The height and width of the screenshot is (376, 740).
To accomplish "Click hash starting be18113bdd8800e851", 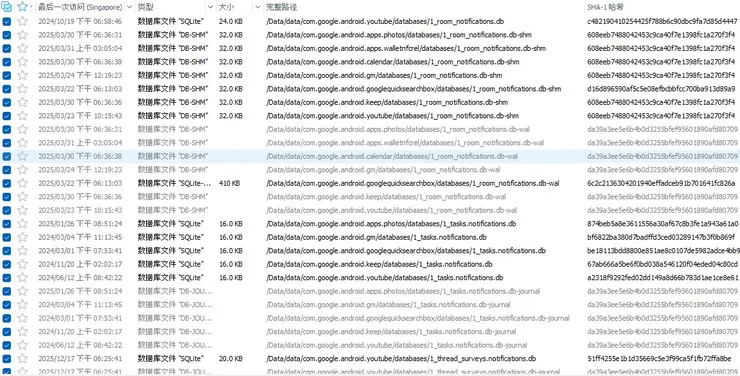I will pyautogui.click(x=664, y=251).
